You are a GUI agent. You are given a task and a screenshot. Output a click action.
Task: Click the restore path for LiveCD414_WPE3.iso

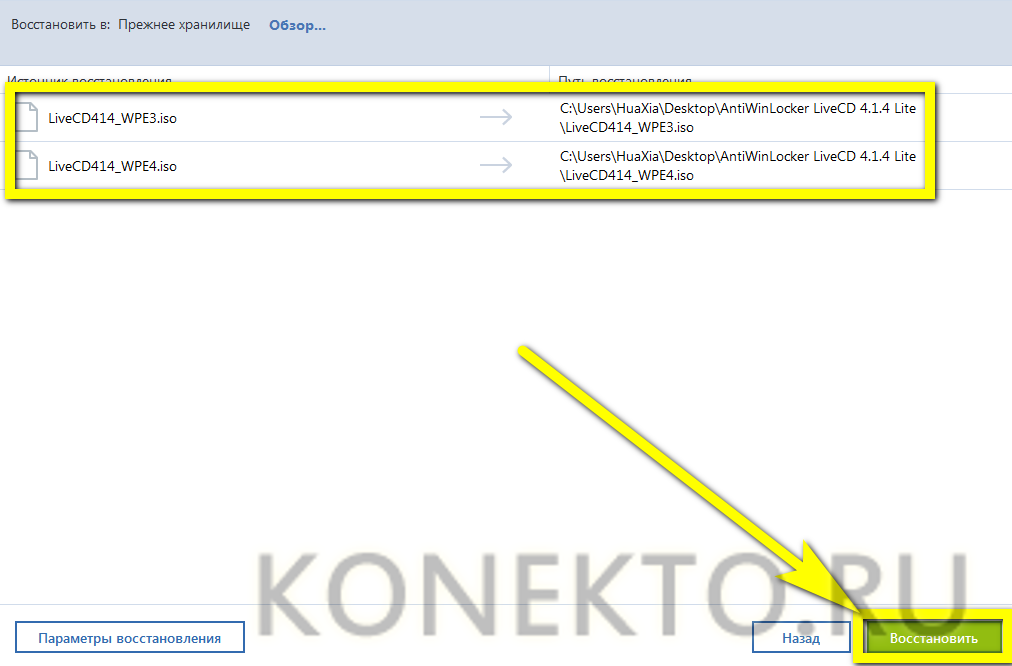pos(737,118)
